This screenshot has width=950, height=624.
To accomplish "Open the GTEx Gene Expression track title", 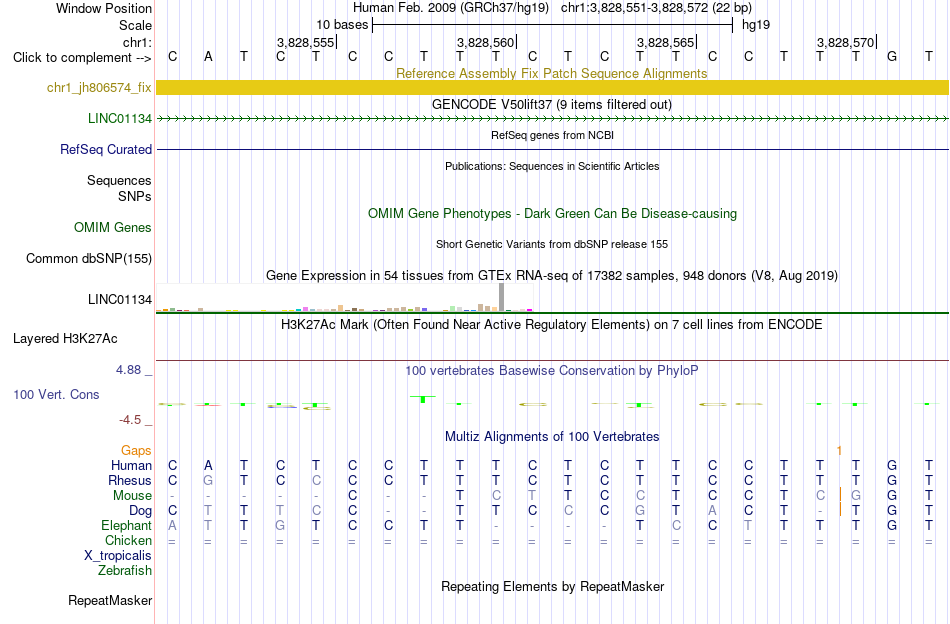I will point(552,276).
